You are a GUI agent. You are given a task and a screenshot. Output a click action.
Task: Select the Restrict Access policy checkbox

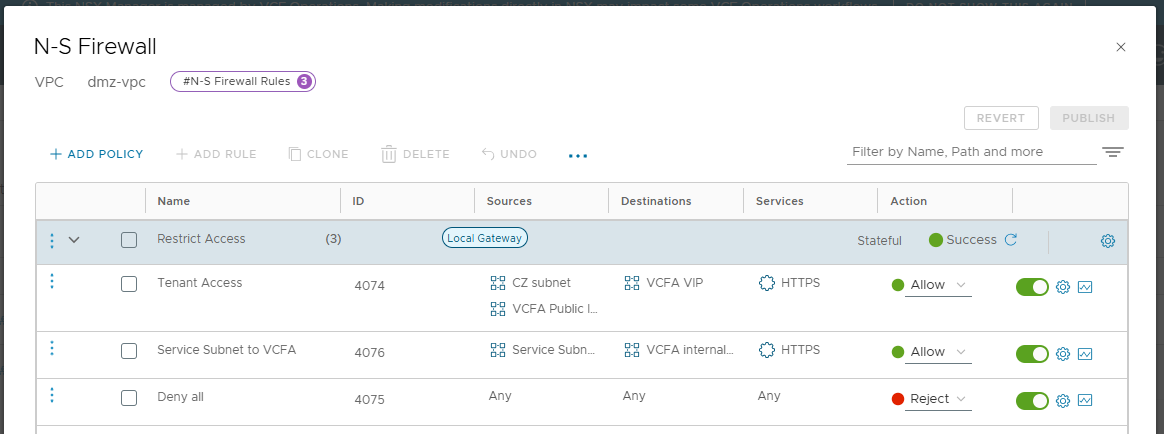(129, 240)
